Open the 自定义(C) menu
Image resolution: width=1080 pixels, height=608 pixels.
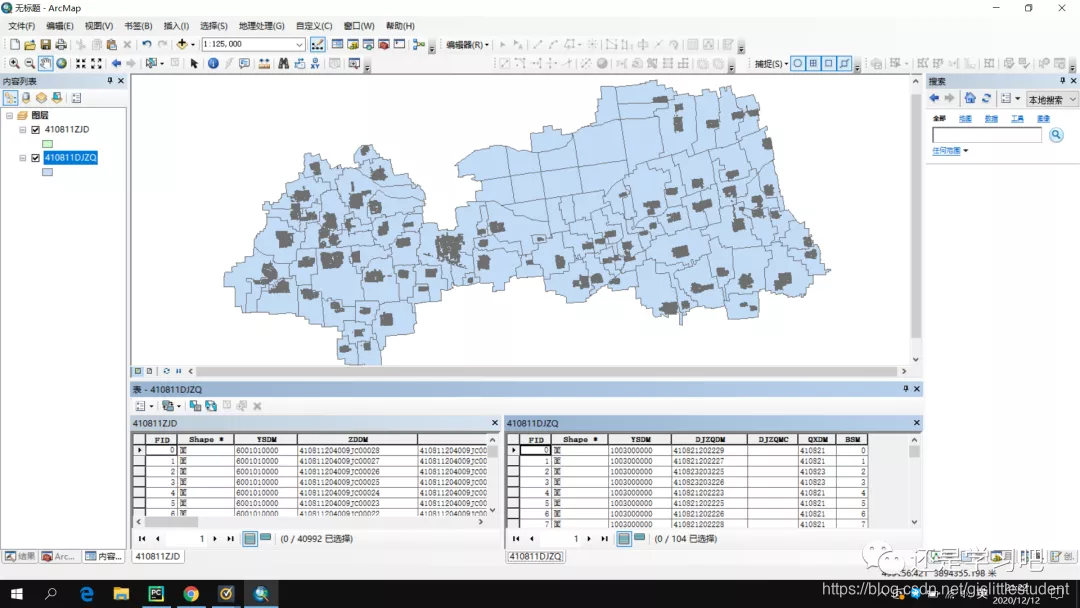pyautogui.click(x=313, y=26)
